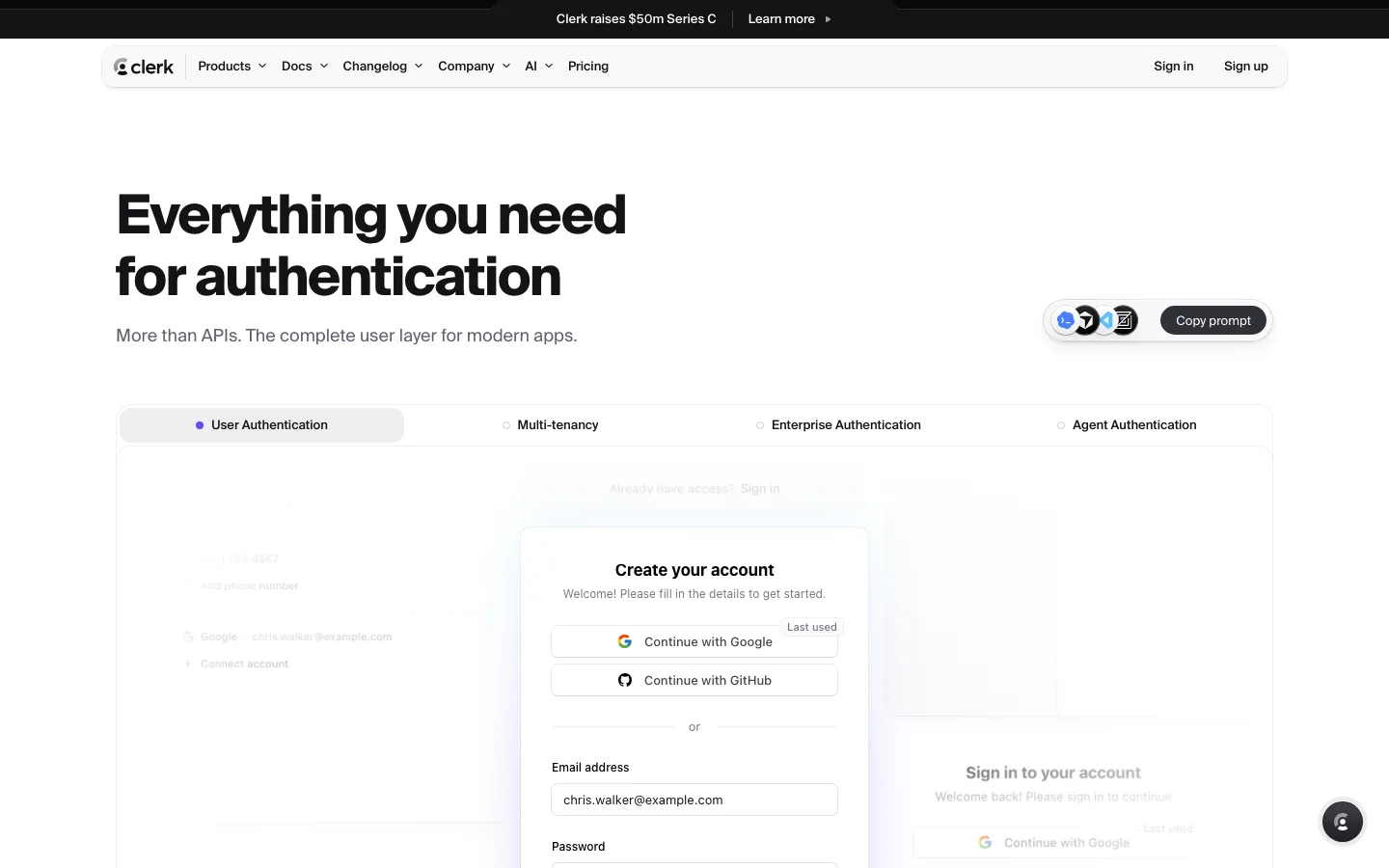This screenshot has width=1389, height=868.
Task: Open the Docs dropdown
Action: pos(305,67)
